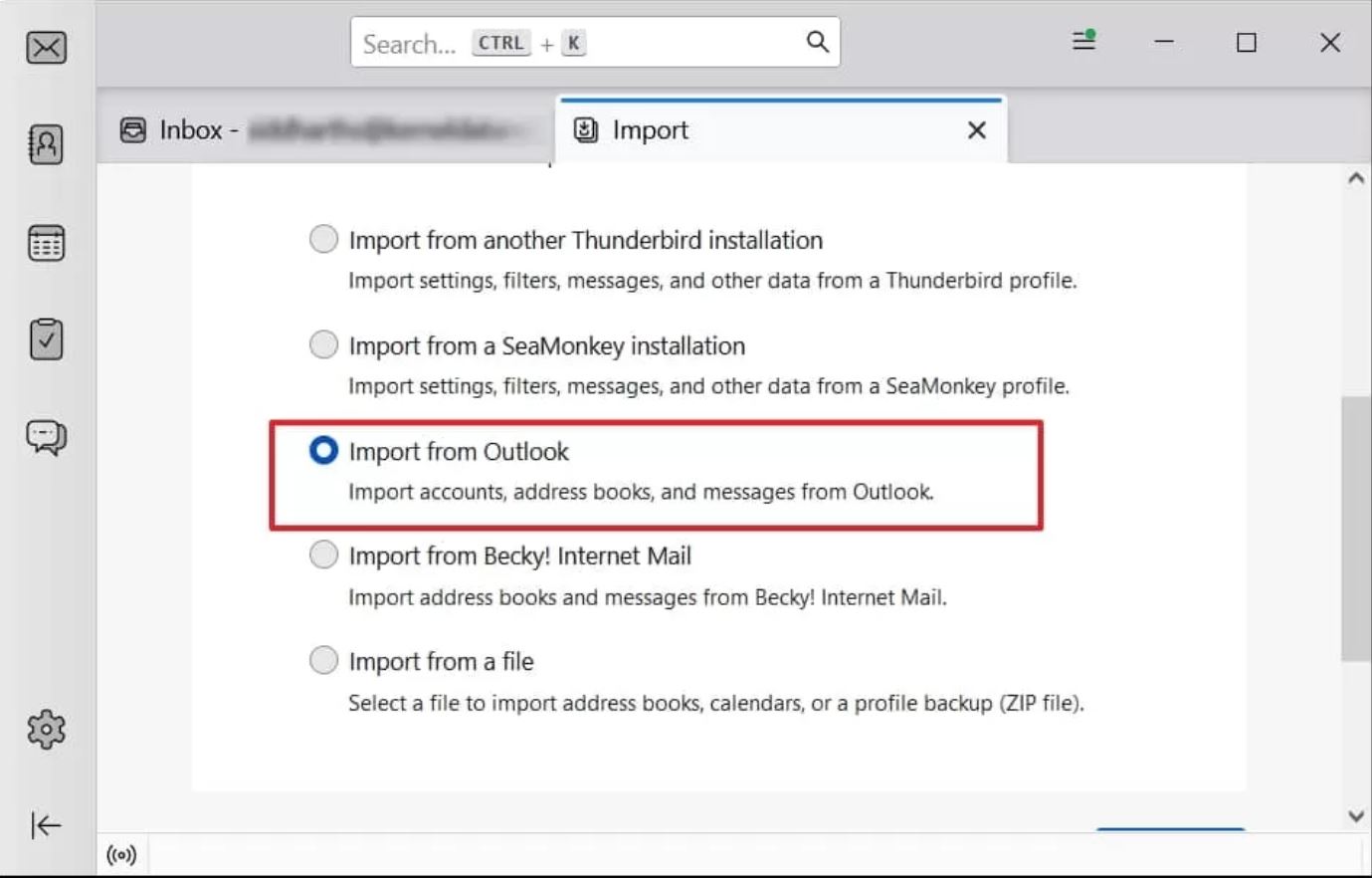Click 'Import accounts, address books, and messages' text
This screenshot has width=1372, height=878.
[x=641, y=492]
